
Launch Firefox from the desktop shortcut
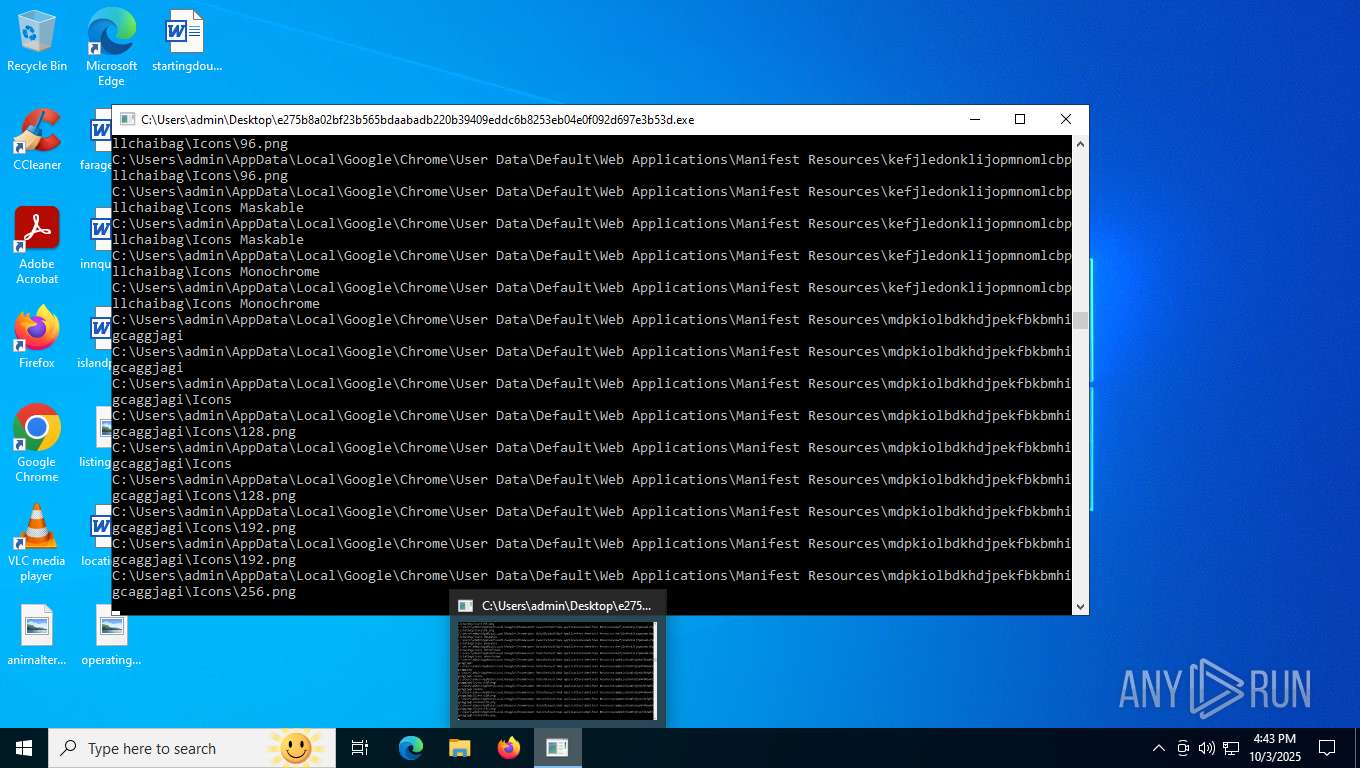pyautogui.click(x=37, y=338)
